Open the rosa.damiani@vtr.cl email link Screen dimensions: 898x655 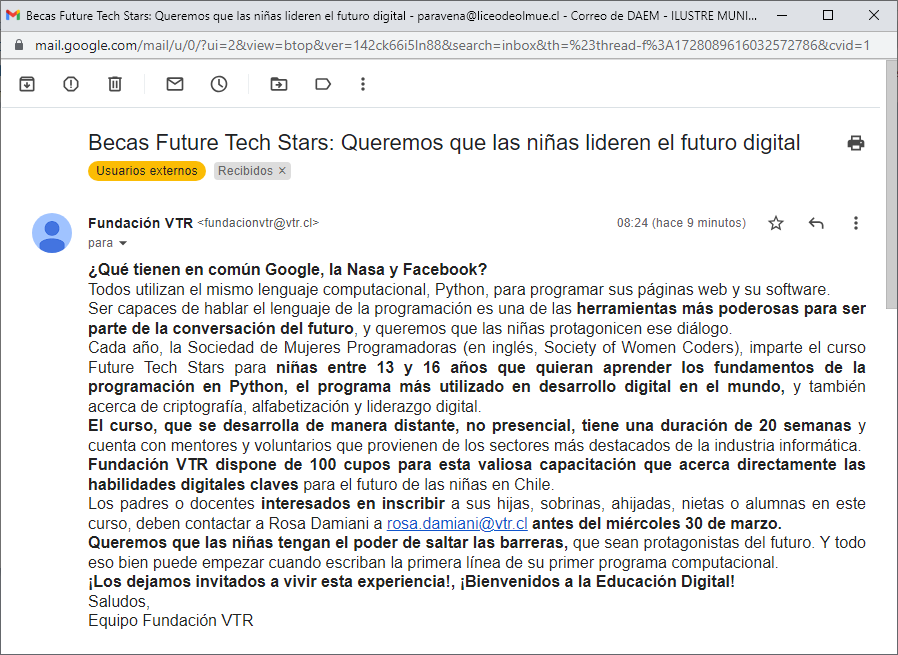coord(457,523)
